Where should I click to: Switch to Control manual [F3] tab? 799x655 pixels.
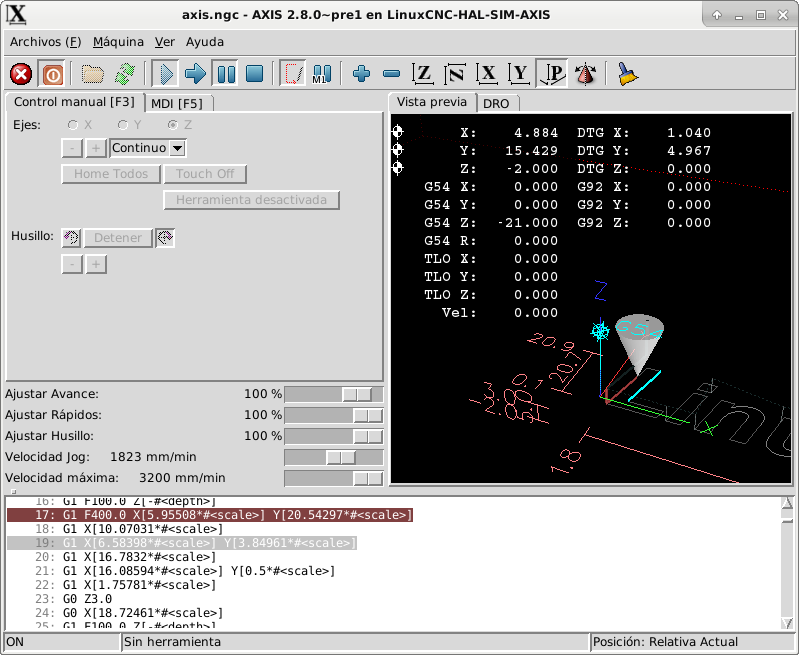pos(74,102)
